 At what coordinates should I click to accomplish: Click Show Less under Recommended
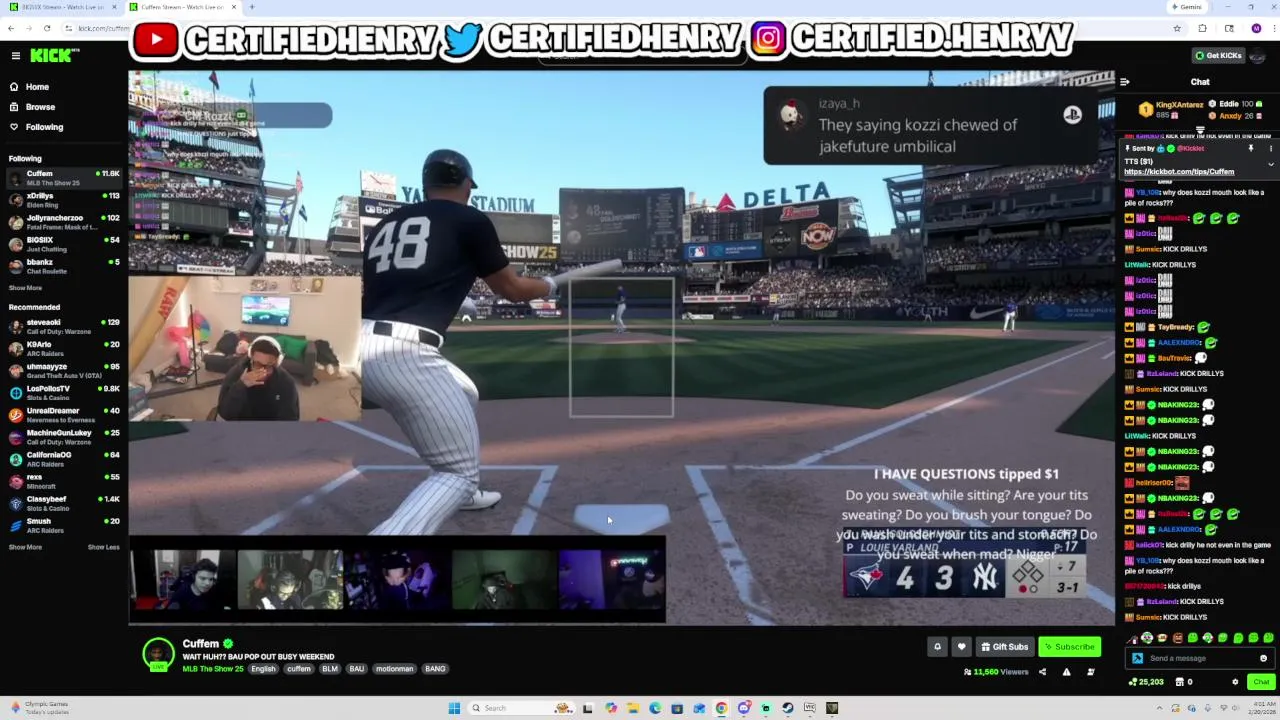pyautogui.click(x=103, y=547)
